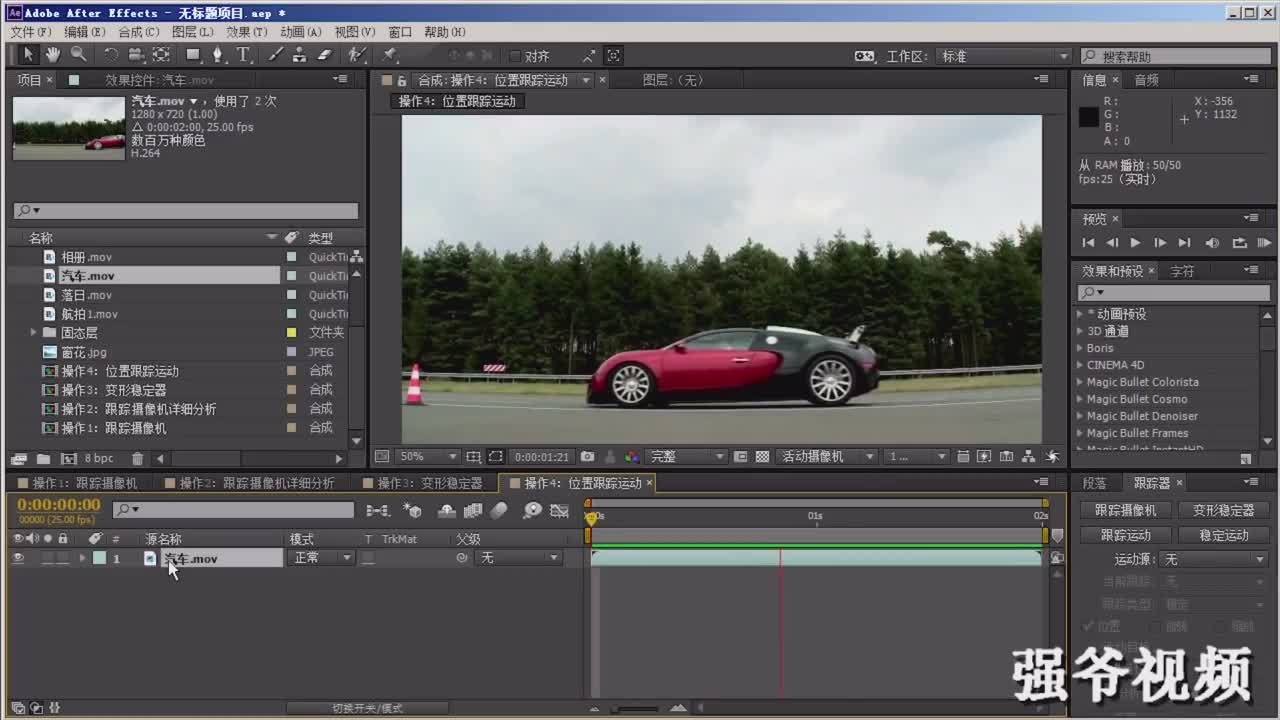
Task: Select the Type text tool
Action: [x=243, y=55]
